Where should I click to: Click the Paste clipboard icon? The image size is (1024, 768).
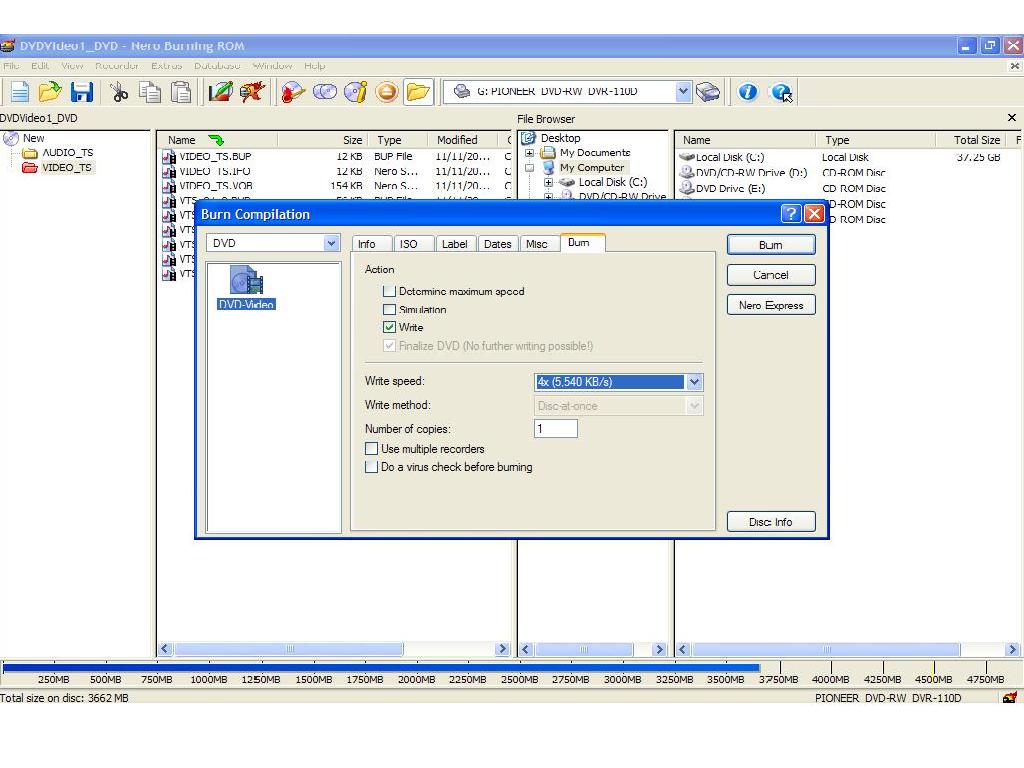click(181, 92)
